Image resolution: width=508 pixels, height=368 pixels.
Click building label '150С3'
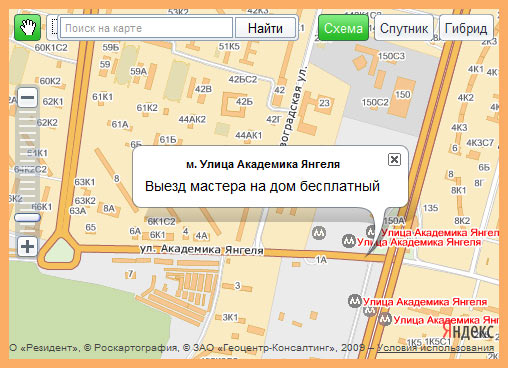point(391,56)
